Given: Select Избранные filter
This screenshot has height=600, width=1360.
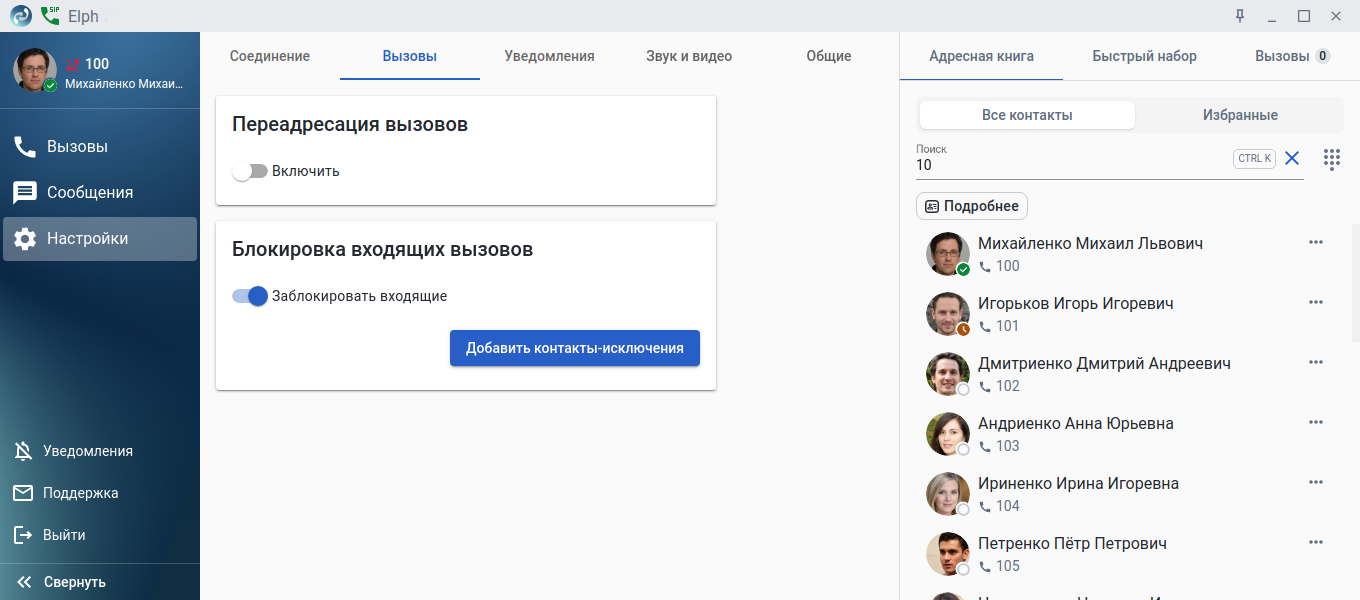Looking at the screenshot, I should pos(1240,115).
